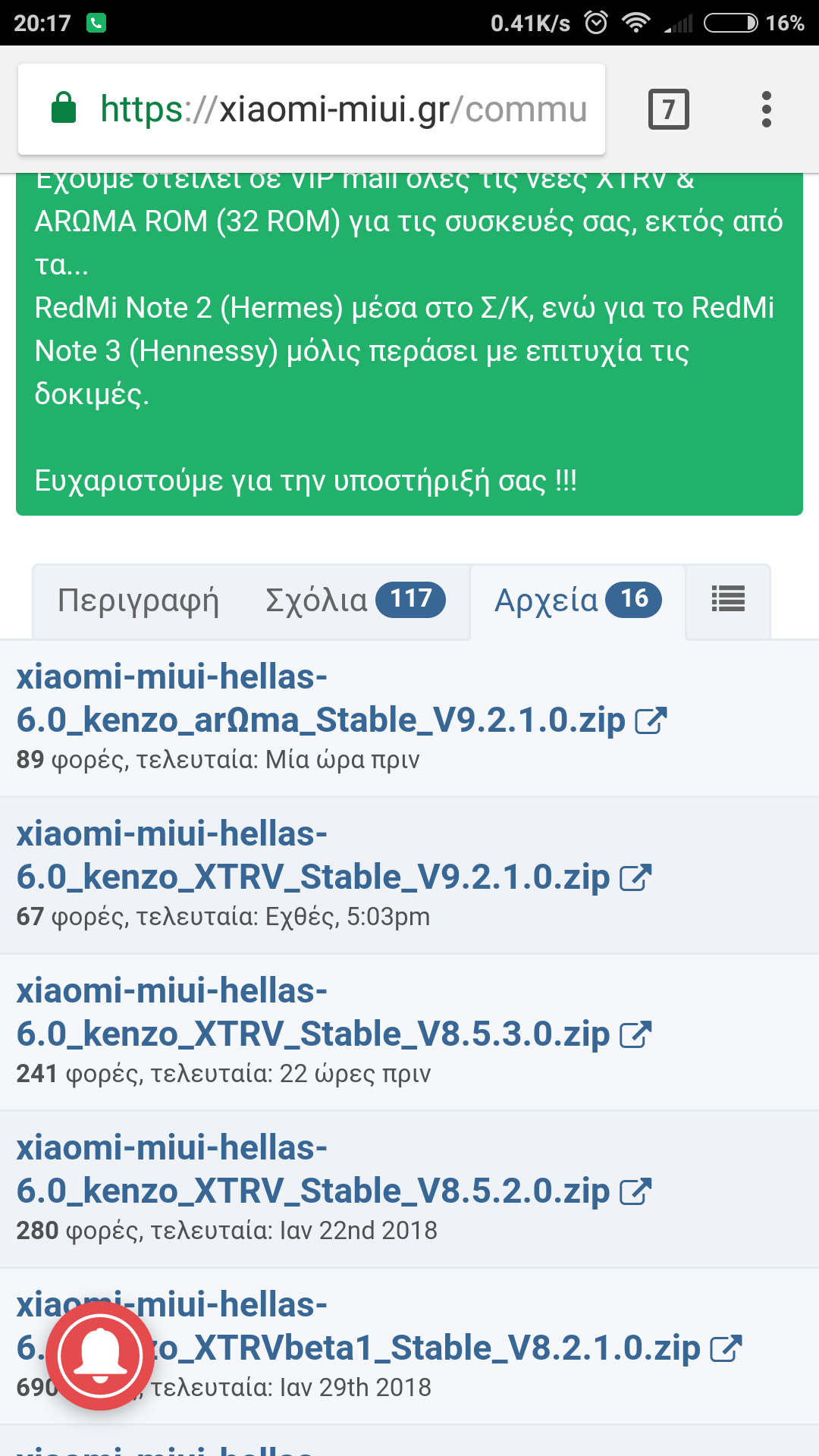Tap the red notification bell button
819x1456 pixels.
[99, 1357]
